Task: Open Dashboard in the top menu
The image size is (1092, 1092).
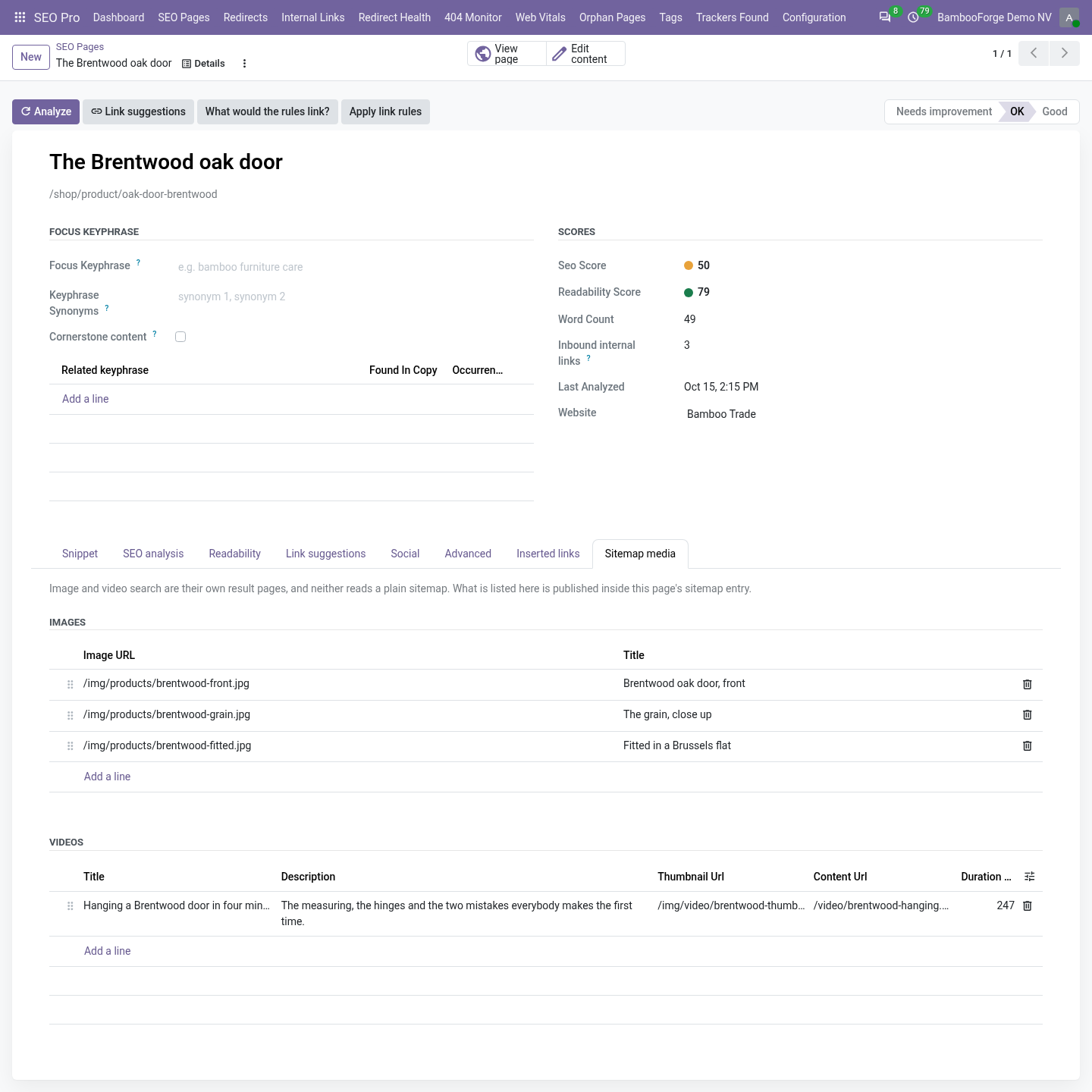Action: (118, 17)
